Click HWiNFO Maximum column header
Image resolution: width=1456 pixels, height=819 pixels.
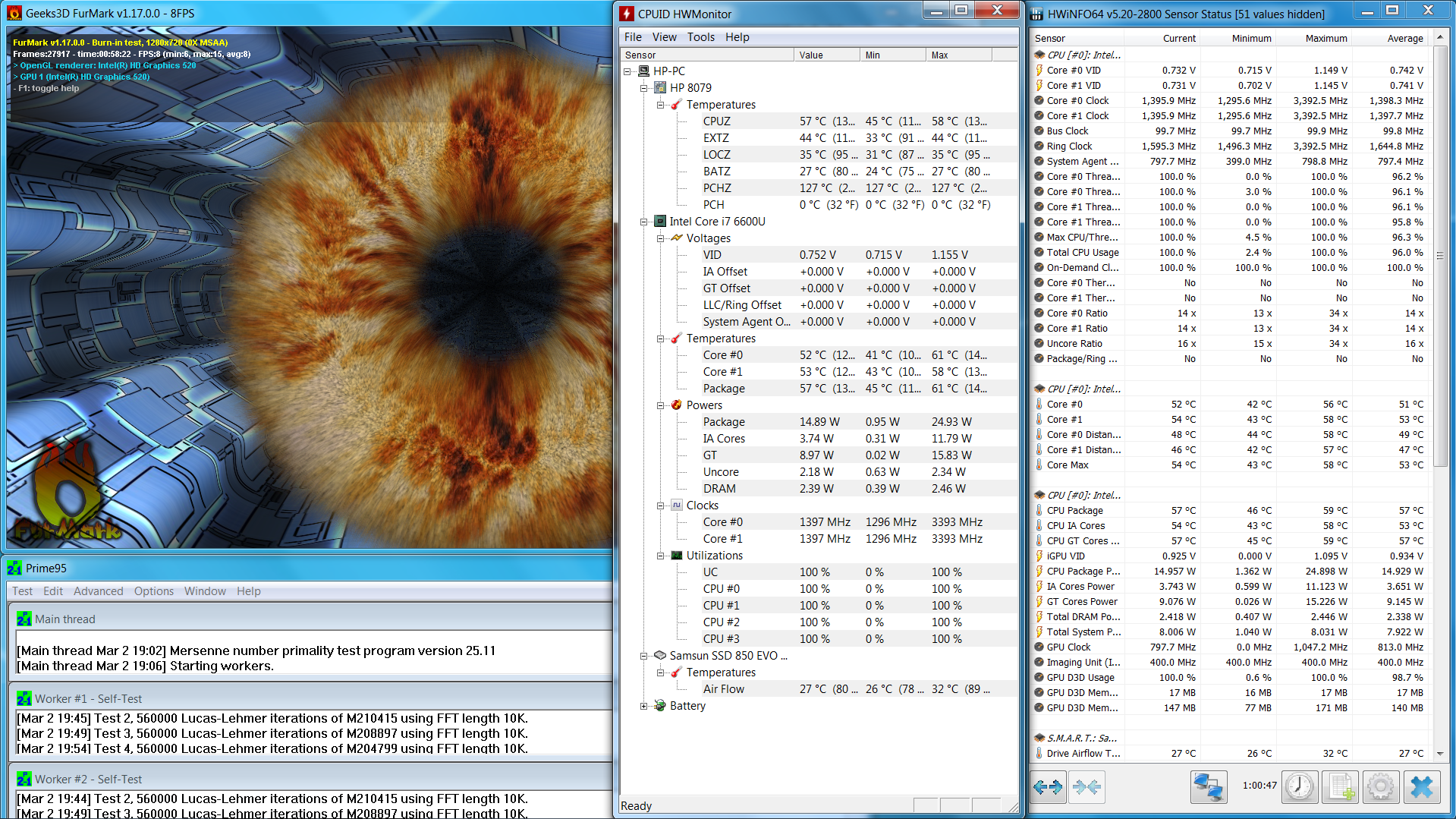pyautogui.click(x=1314, y=38)
